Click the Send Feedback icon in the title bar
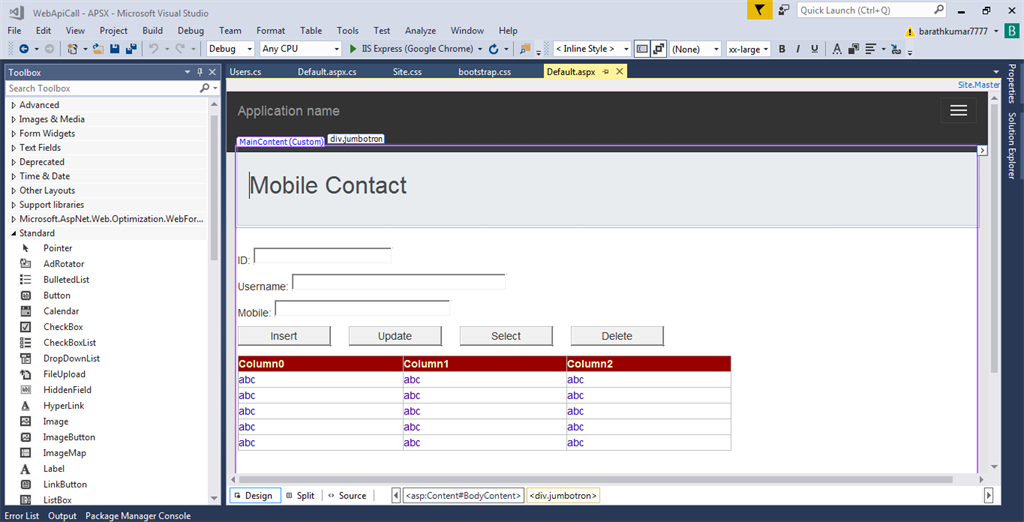 [784, 10]
